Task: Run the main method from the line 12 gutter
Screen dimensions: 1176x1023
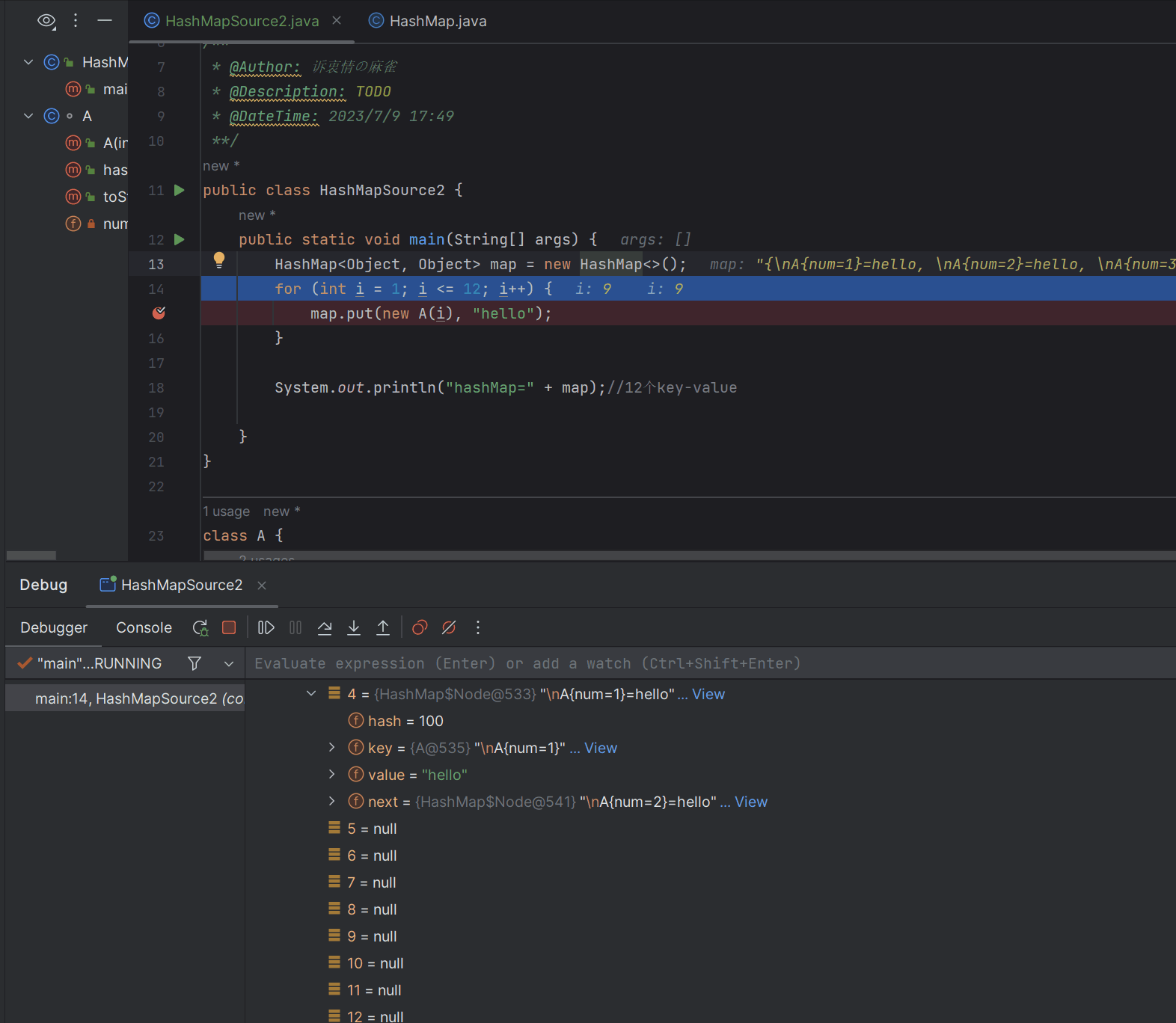Action: (180, 239)
